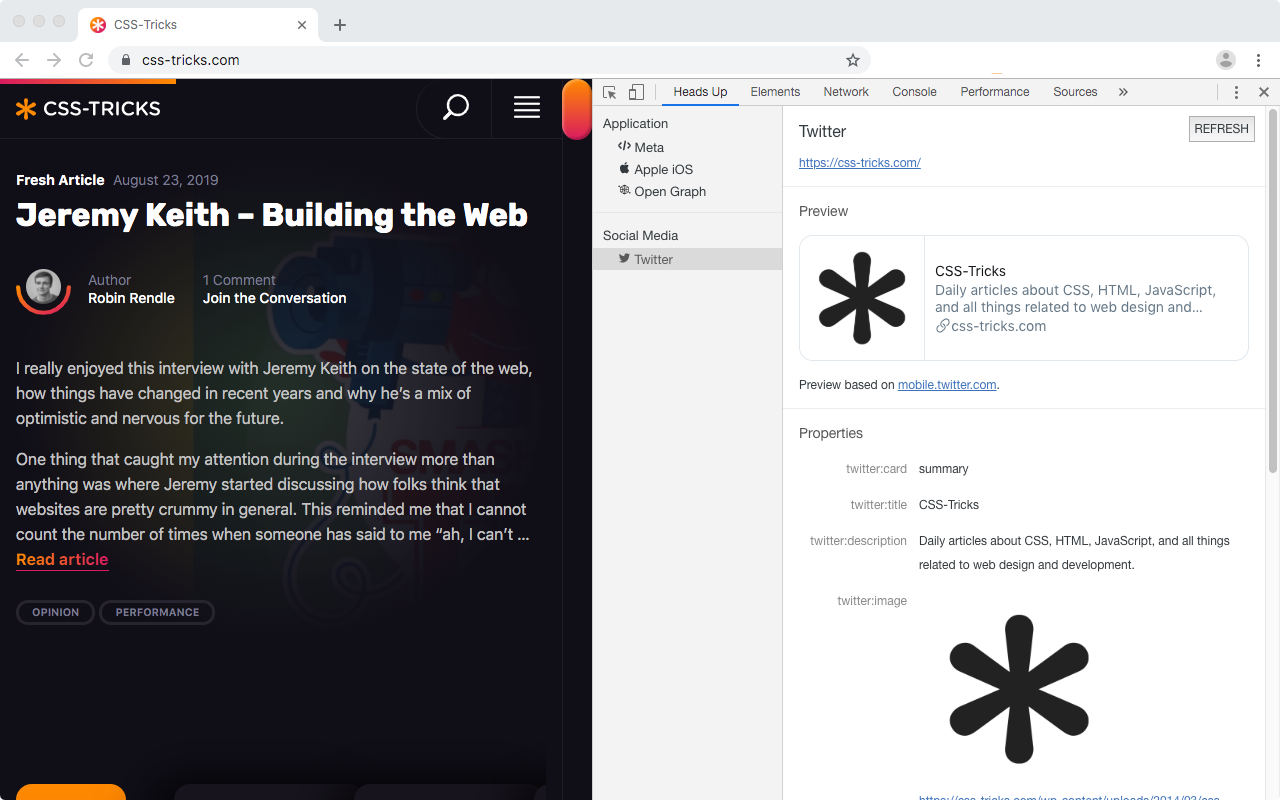Bookmark page using the star icon
The image size is (1280, 800).
click(853, 60)
